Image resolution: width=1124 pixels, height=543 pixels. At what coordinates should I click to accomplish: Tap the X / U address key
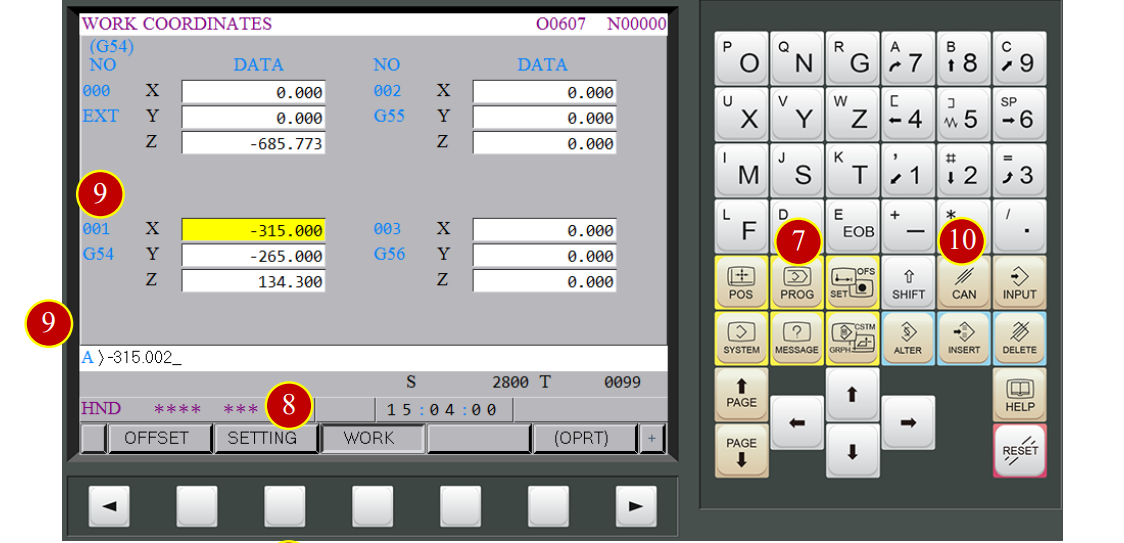741,114
